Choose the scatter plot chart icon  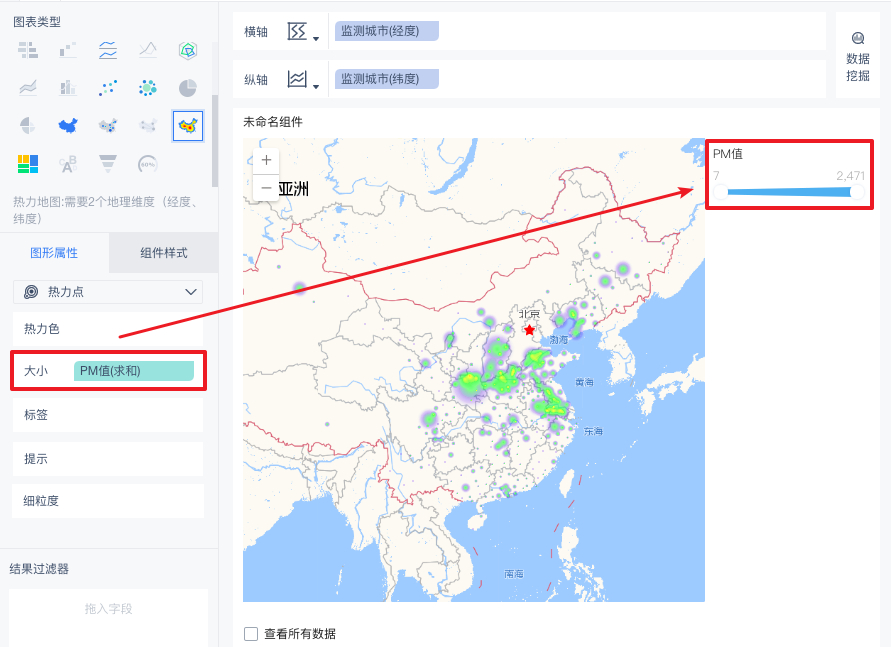(x=108, y=88)
